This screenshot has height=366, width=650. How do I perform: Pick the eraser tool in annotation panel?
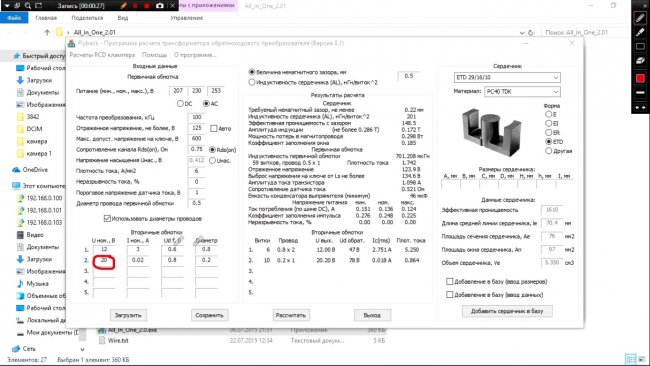point(640,61)
